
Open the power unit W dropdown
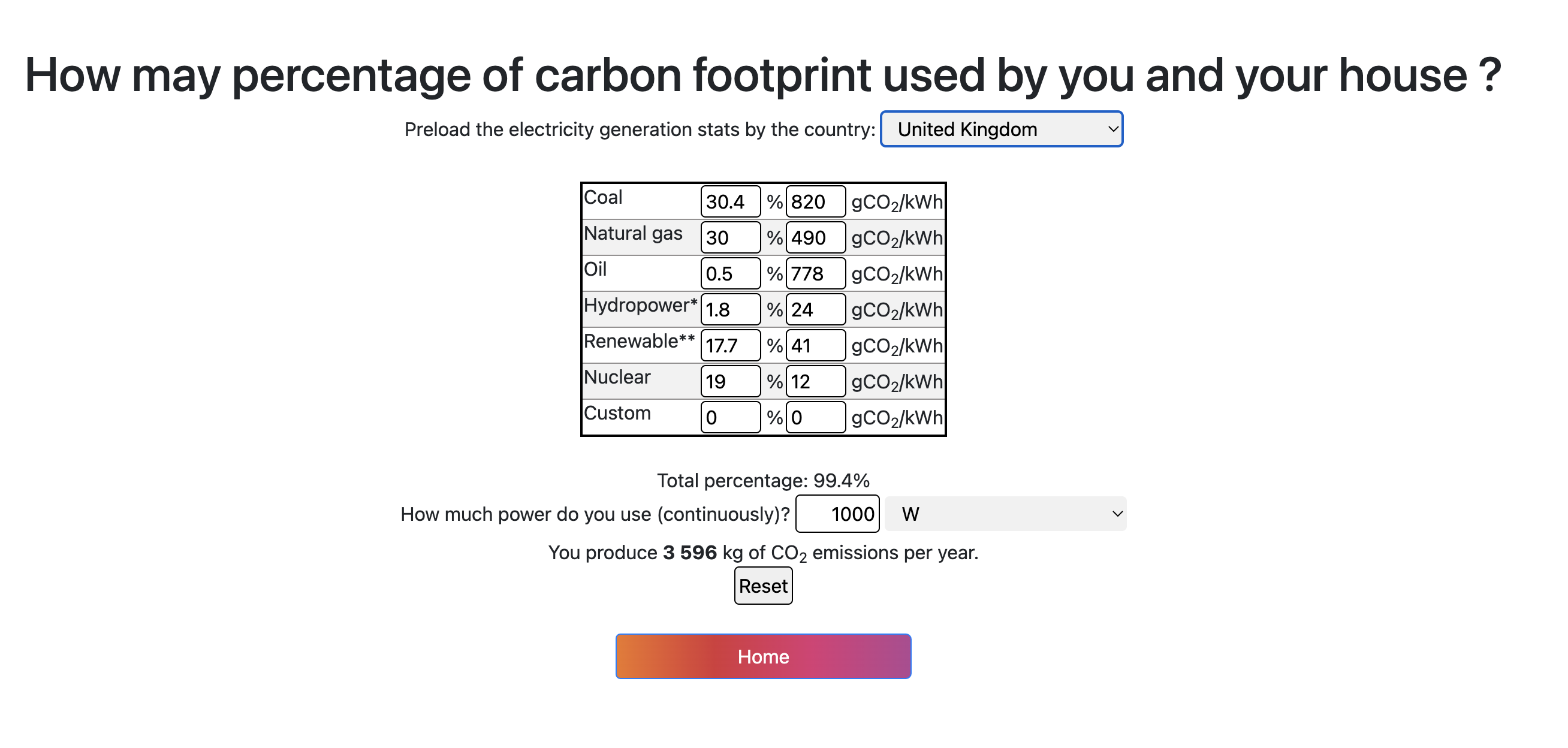click(1005, 514)
